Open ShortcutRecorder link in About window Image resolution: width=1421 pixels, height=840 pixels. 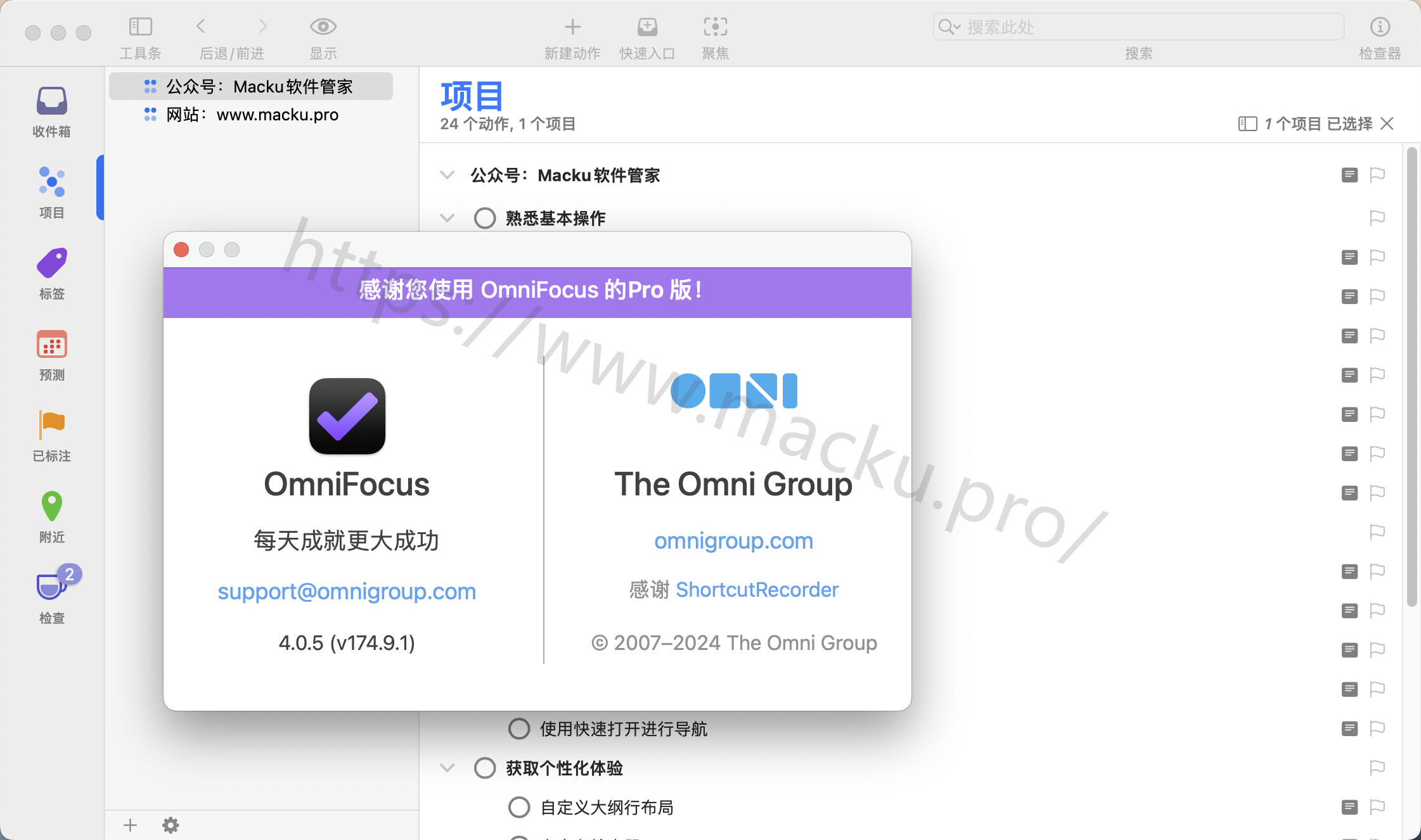coord(757,590)
